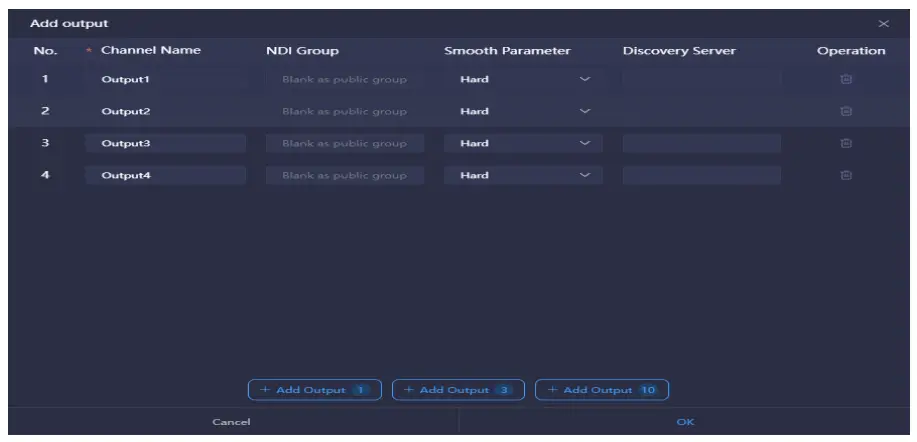Image resolution: width=917 pixels, height=442 pixels.
Task: Click the No. column header
Action: click(46, 51)
